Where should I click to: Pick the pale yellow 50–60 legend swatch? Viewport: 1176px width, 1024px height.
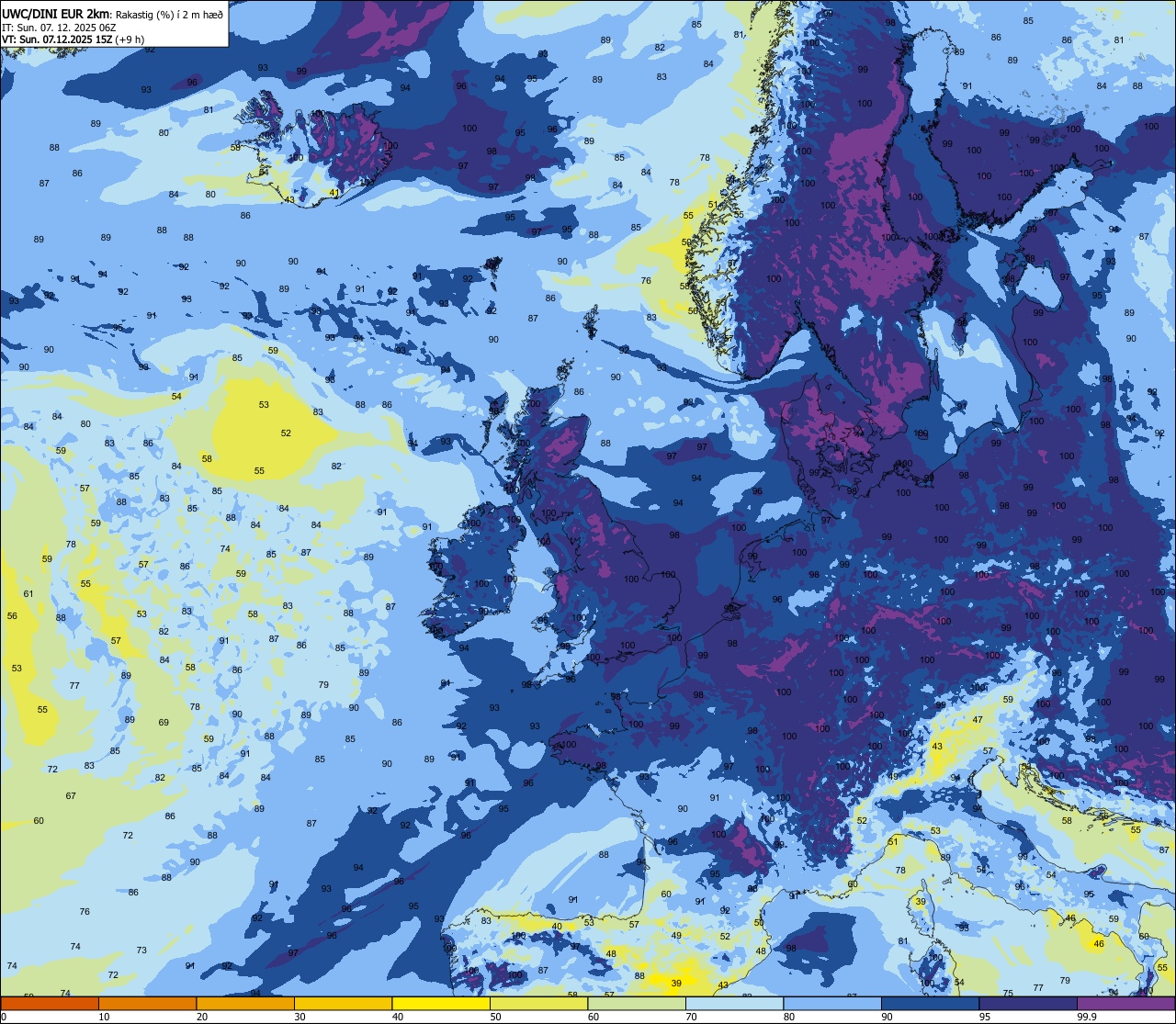[538, 1003]
